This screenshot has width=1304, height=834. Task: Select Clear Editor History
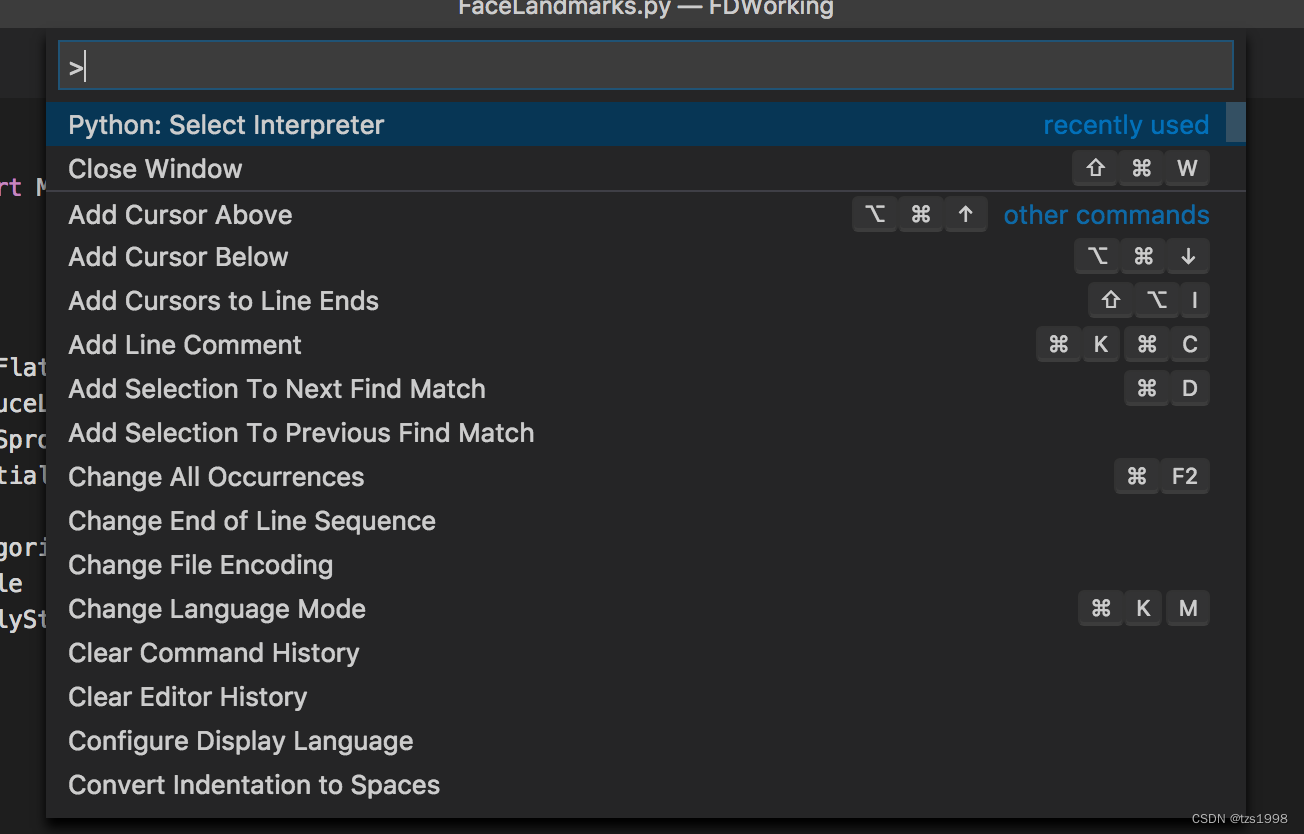coord(187,696)
